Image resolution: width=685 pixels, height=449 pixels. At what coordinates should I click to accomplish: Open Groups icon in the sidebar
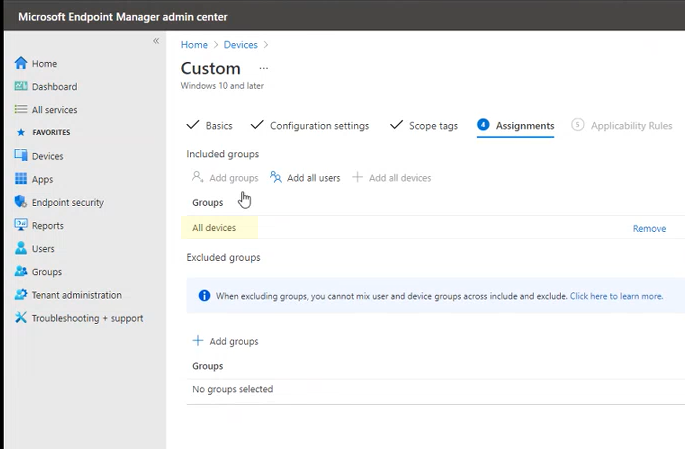pos(21,272)
